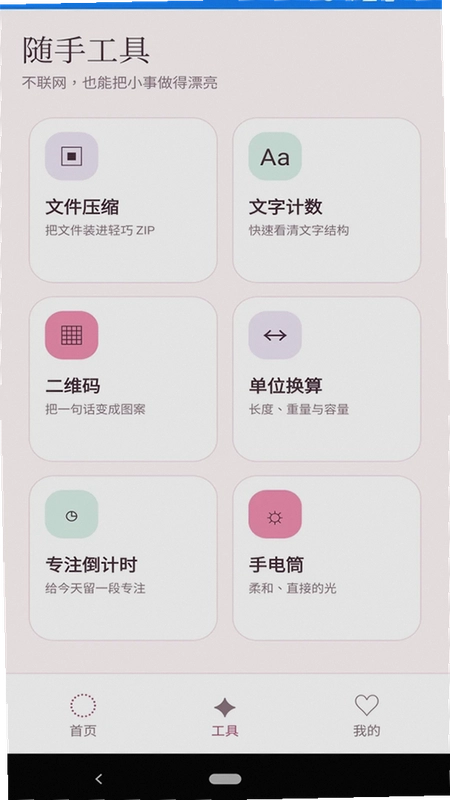Launch 专注倒计时 from its card title
The width and height of the screenshot is (450, 800).
point(91,565)
